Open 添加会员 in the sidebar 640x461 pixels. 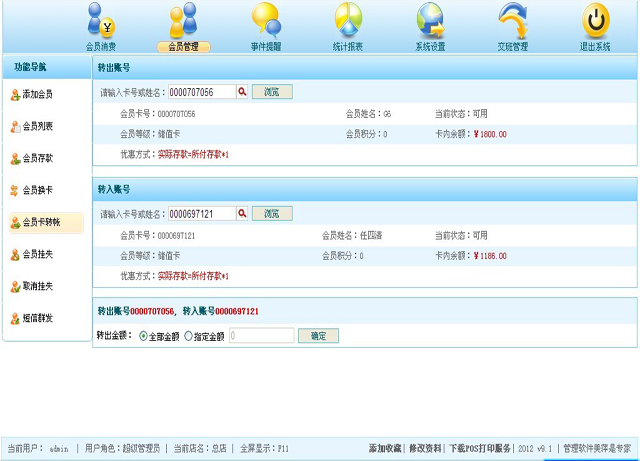click(37, 95)
